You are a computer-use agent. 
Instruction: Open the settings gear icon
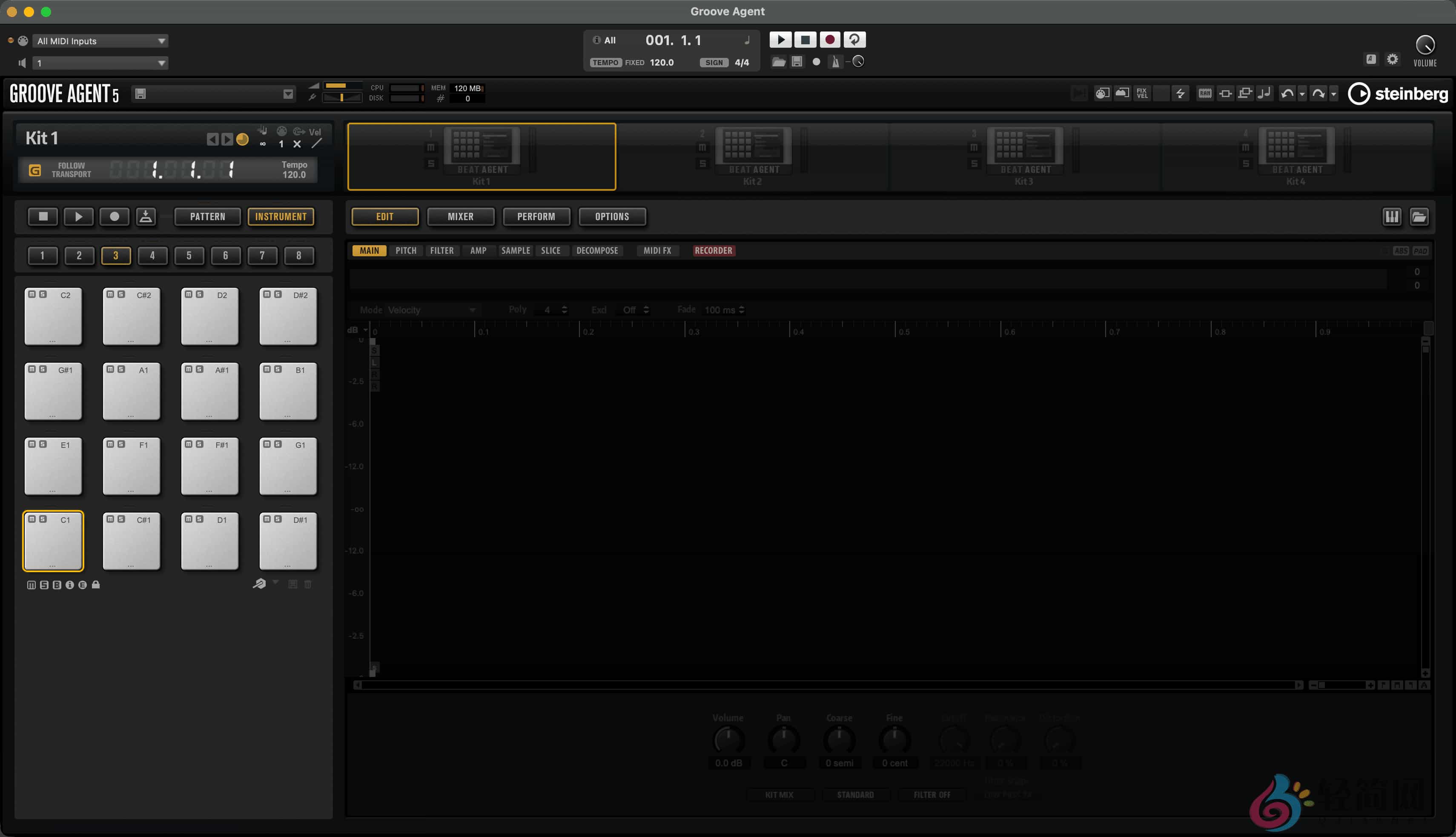(1392, 59)
